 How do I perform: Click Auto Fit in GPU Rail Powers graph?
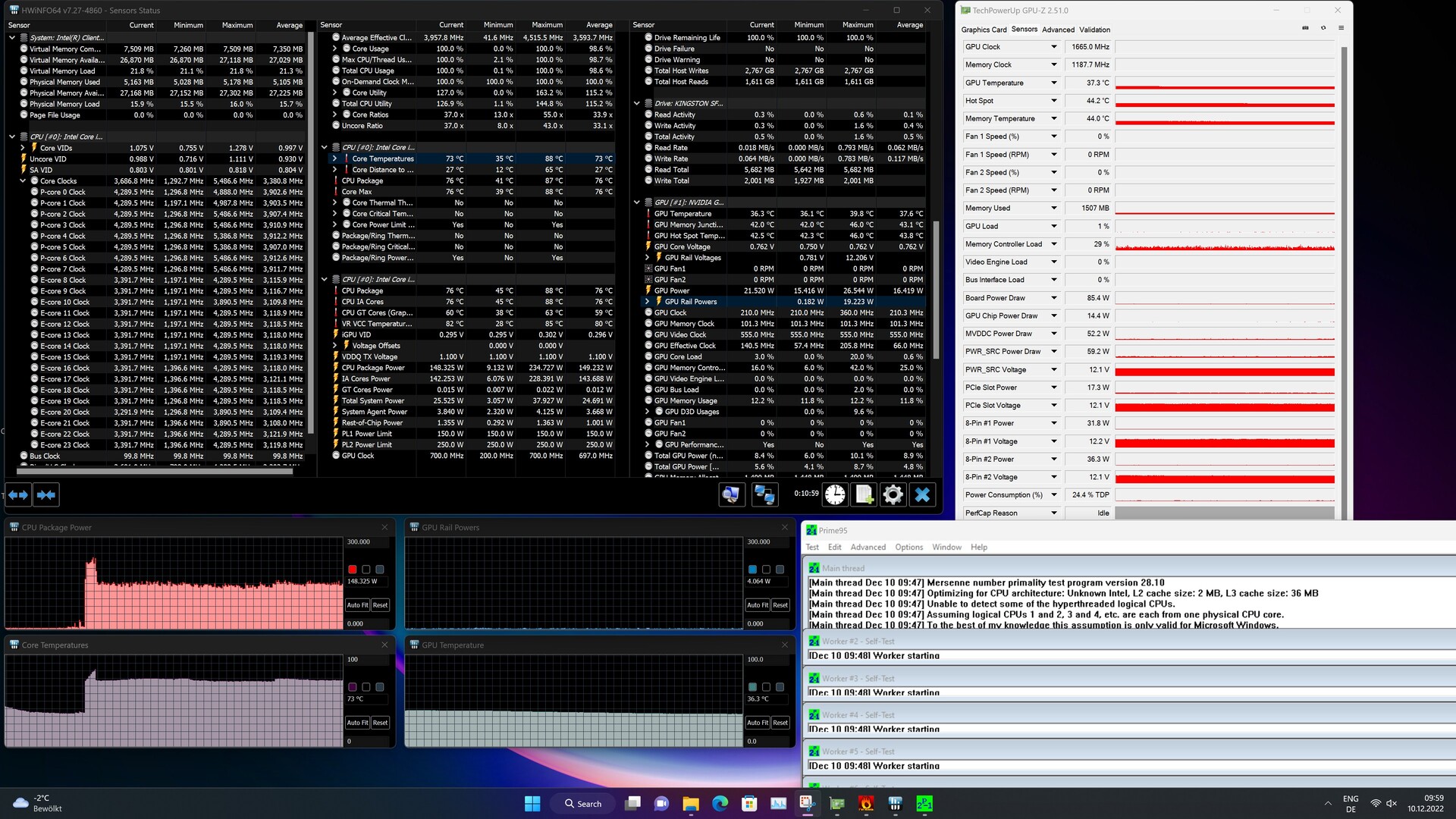758,605
